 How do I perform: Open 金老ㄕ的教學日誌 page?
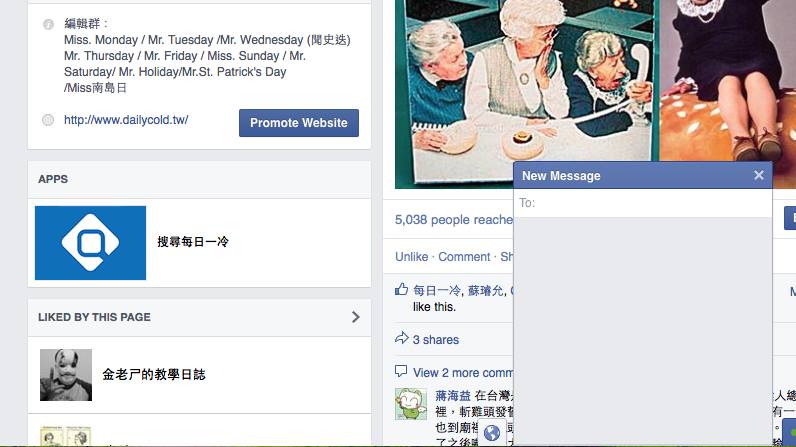tap(154, 375)
